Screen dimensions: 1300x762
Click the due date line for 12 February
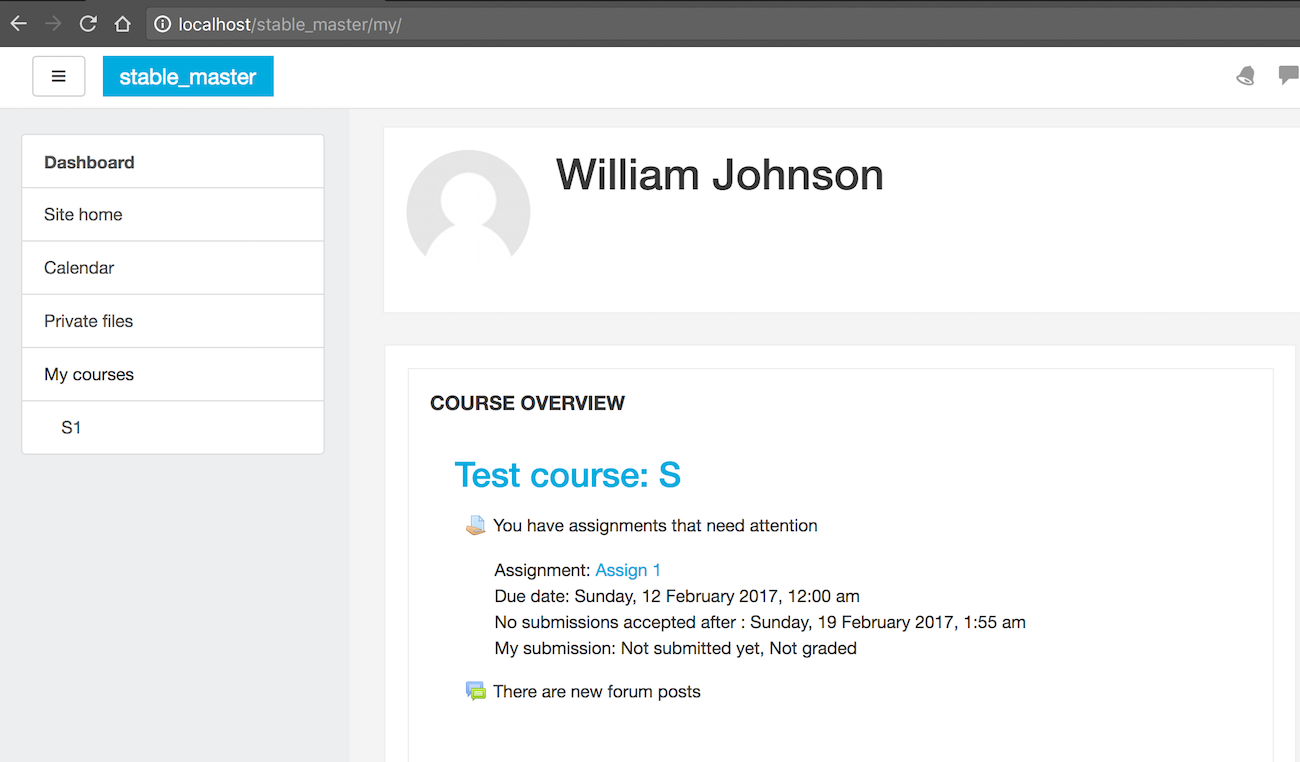pyautogui.click(x=677, y=596)
